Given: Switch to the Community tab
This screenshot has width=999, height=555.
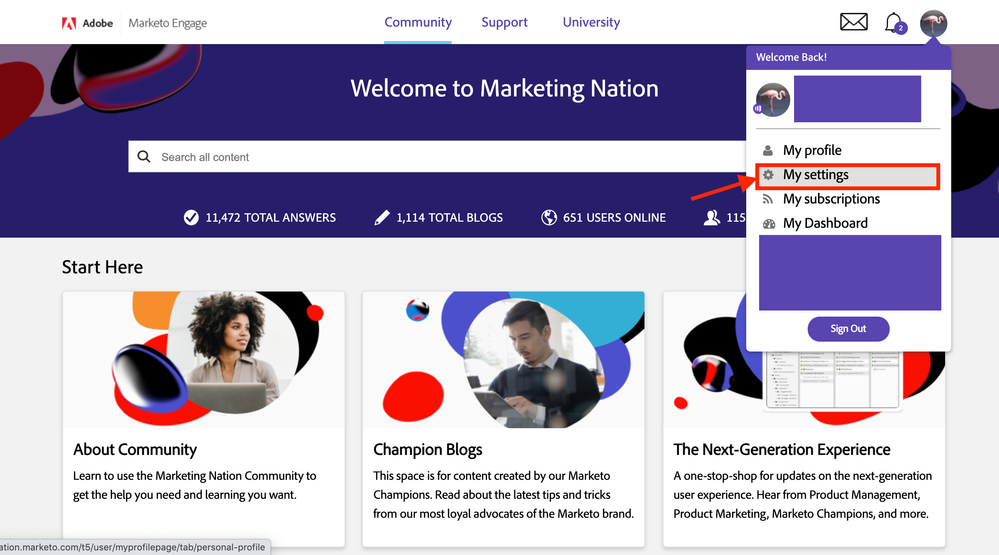Looking at the screenshot, I should 418,22.
